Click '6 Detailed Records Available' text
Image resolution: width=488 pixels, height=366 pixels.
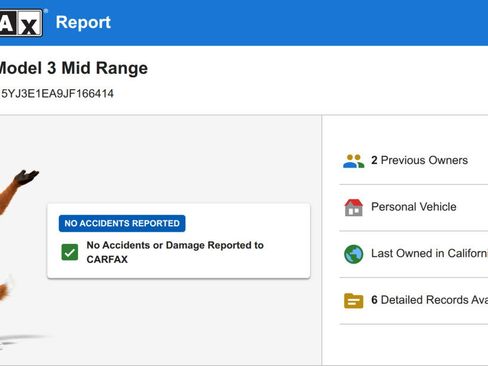coord(429,300)
